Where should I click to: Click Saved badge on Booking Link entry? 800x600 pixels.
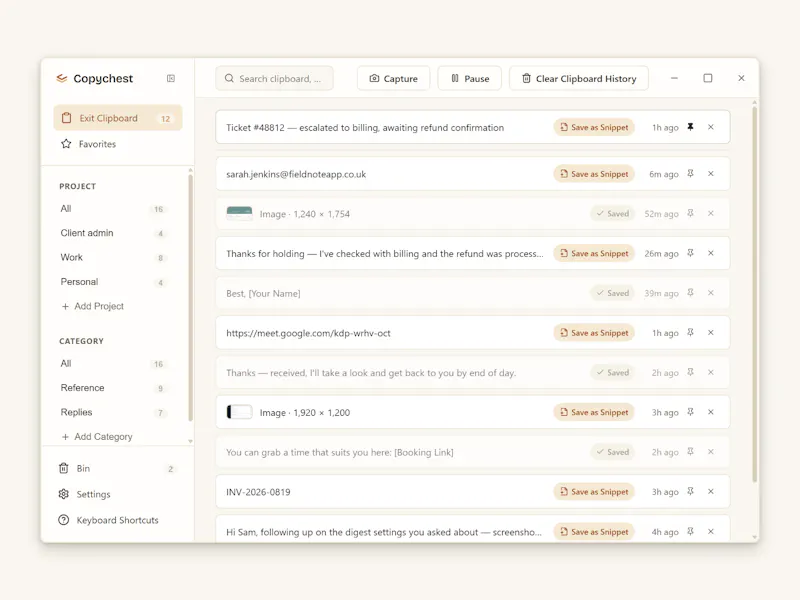(x=612, y=452)
